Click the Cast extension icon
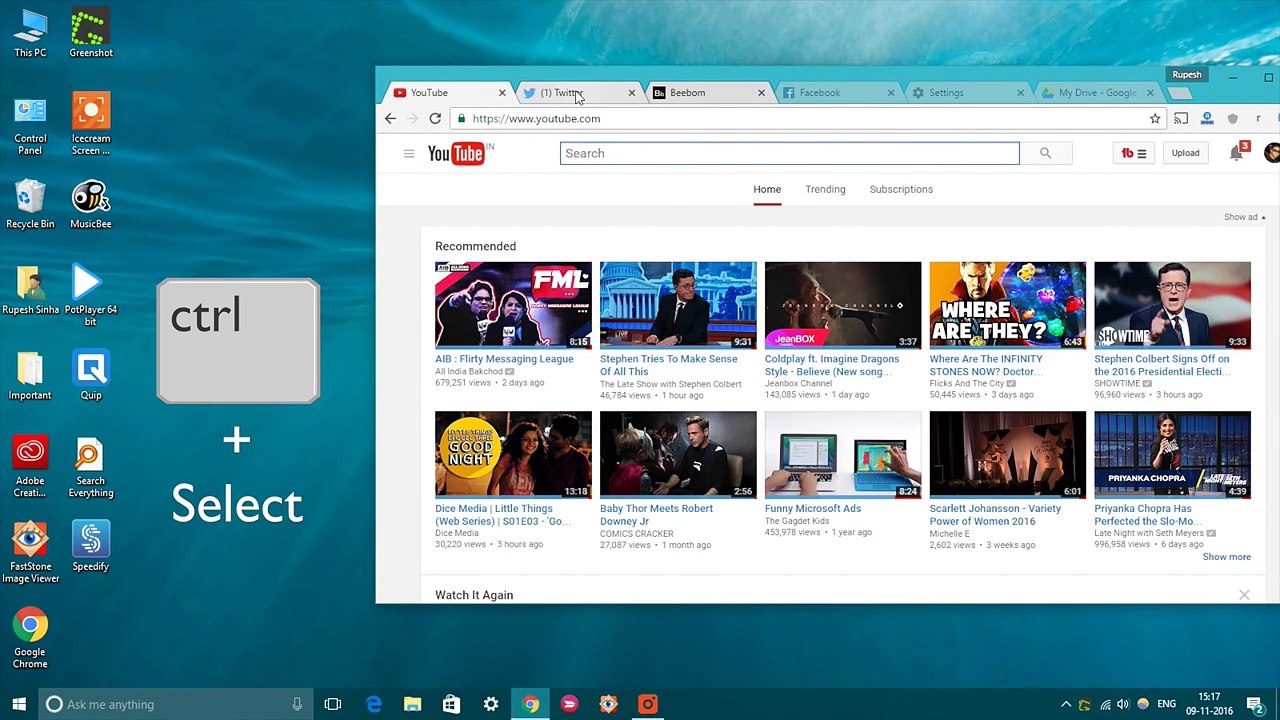The width and height of the screenshot is (1280, 720). coord(1181,118)
